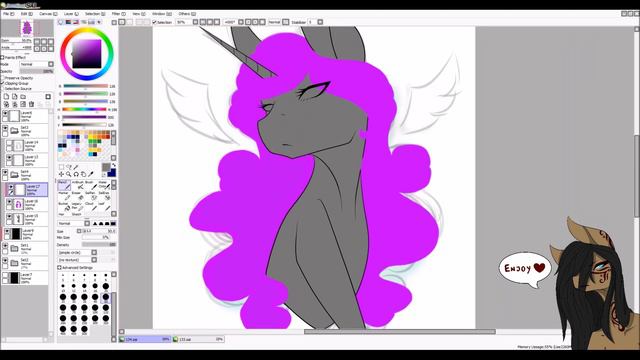Image resolution: width=640 pixels, height=360 pixels.
Task: Delete the current layer with trash icon
Action: 31,104
